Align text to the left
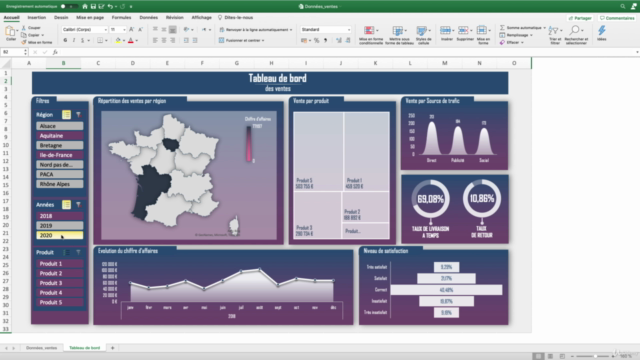This screenshot has width=640, height=360. point(155,40)
